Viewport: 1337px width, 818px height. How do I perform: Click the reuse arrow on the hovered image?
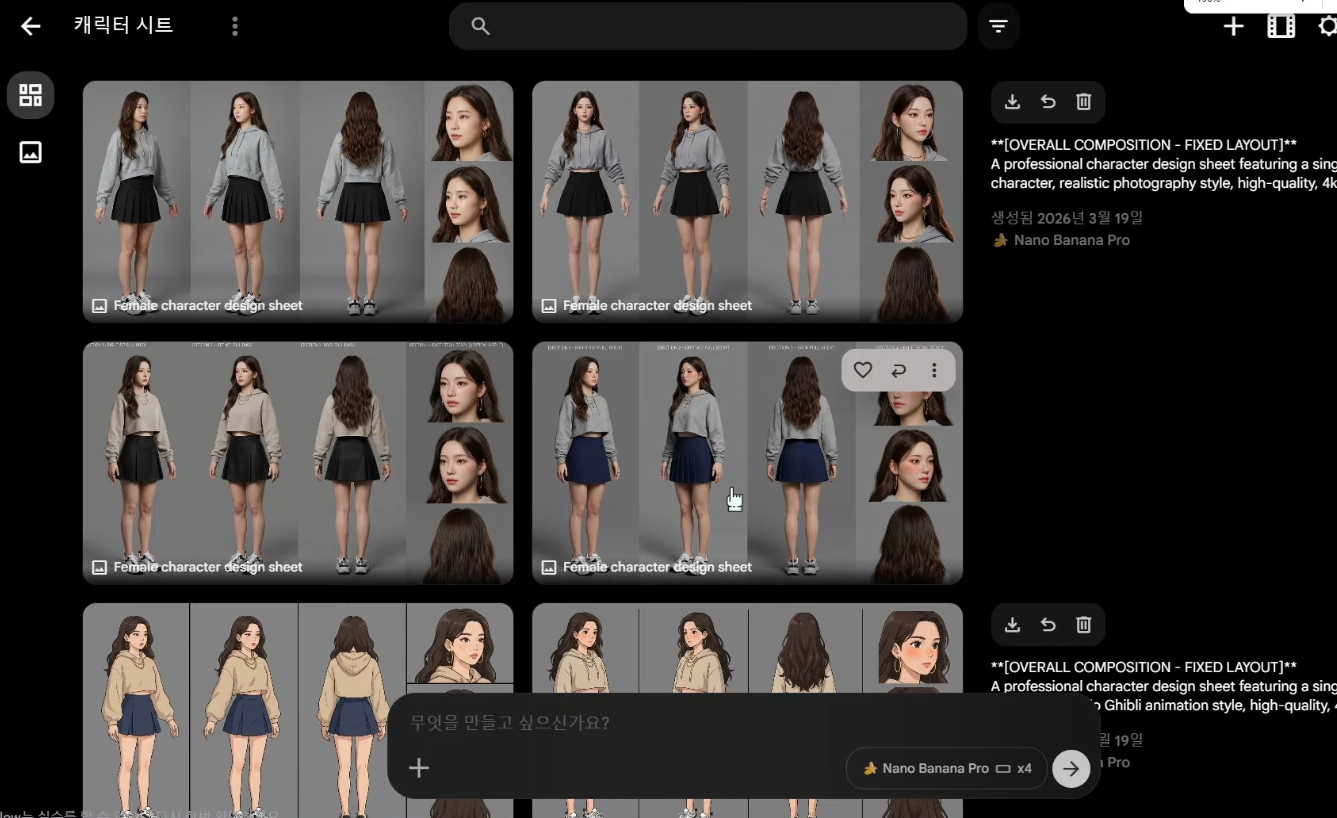click(x=898, y=371)
